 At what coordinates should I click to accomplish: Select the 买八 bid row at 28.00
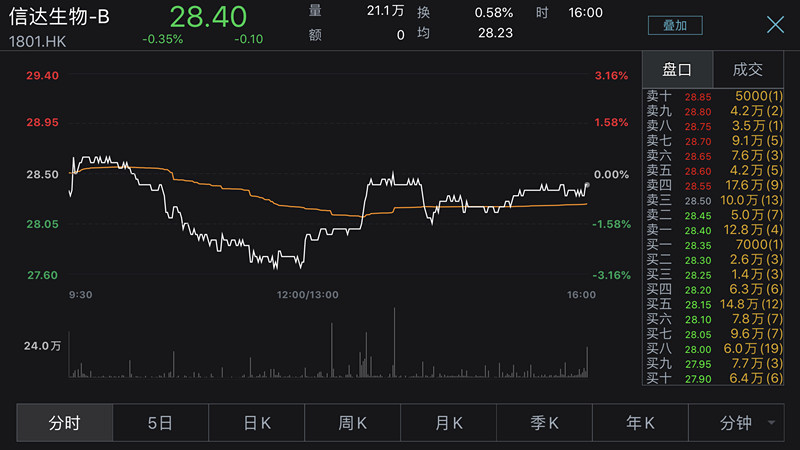(714, 349)
